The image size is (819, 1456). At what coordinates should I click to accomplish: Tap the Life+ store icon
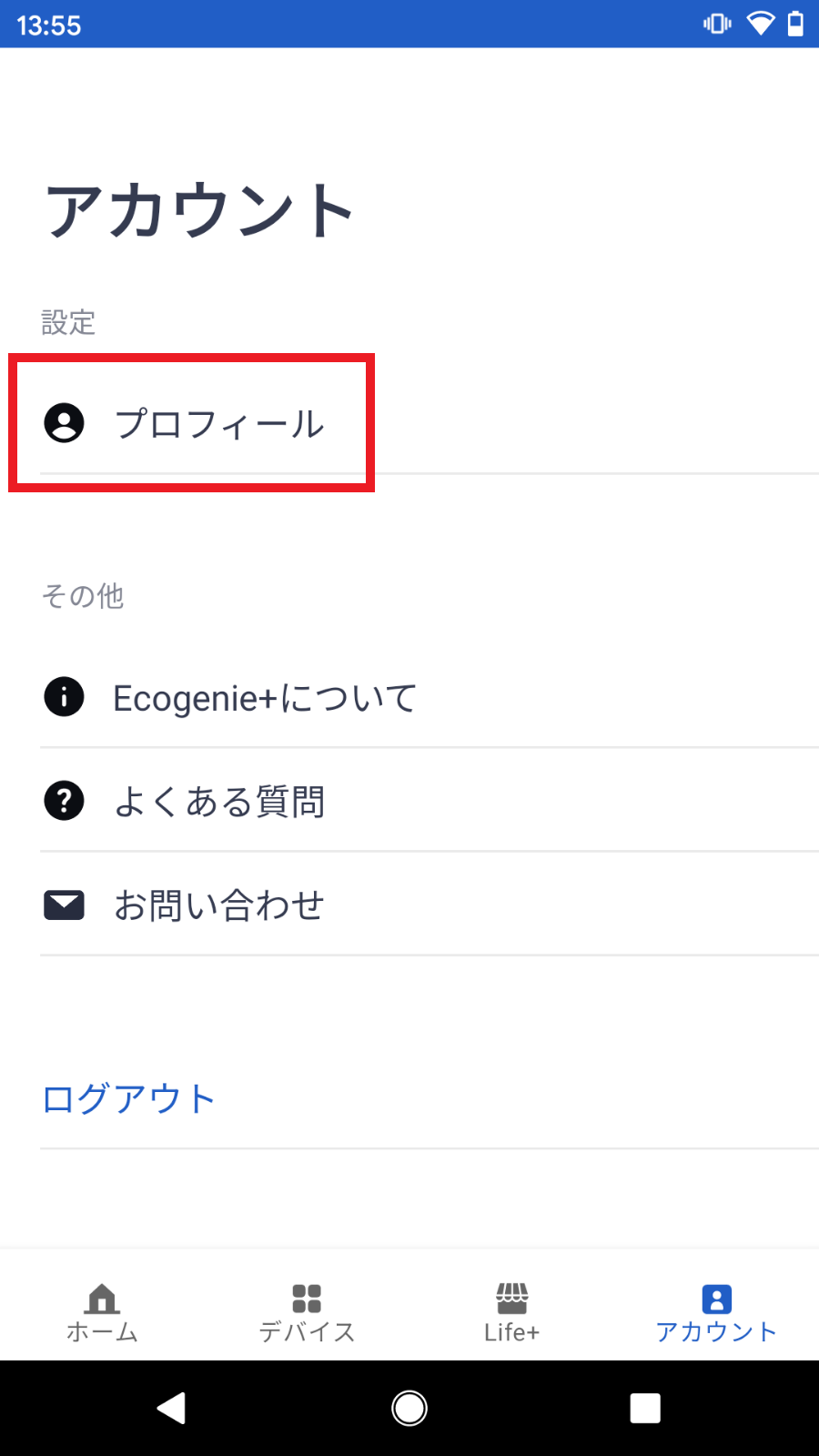(x=511, y=1298)
